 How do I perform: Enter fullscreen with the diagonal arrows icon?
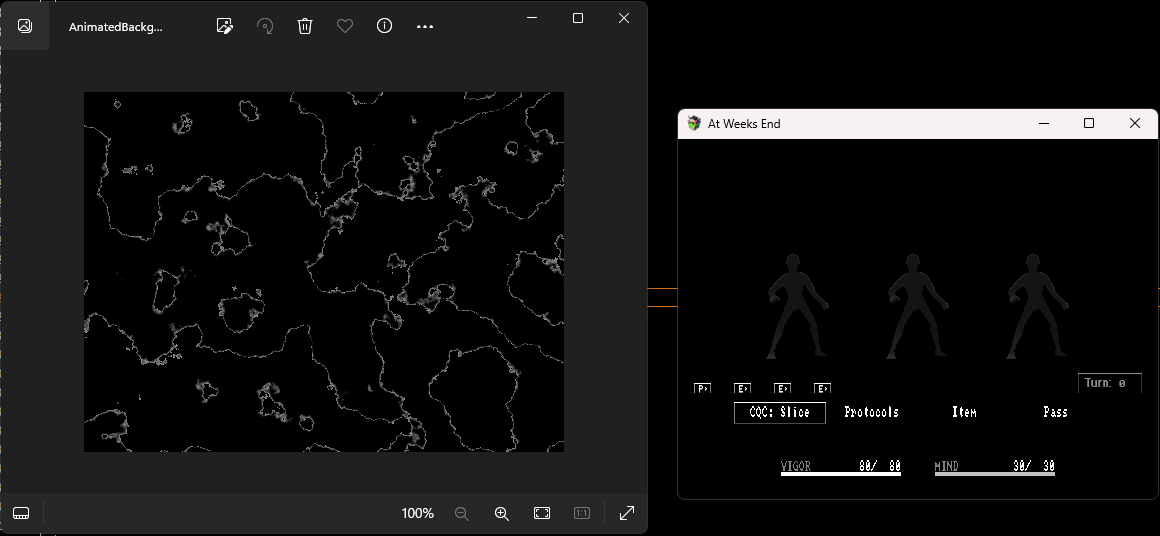(x=627, y=512)
